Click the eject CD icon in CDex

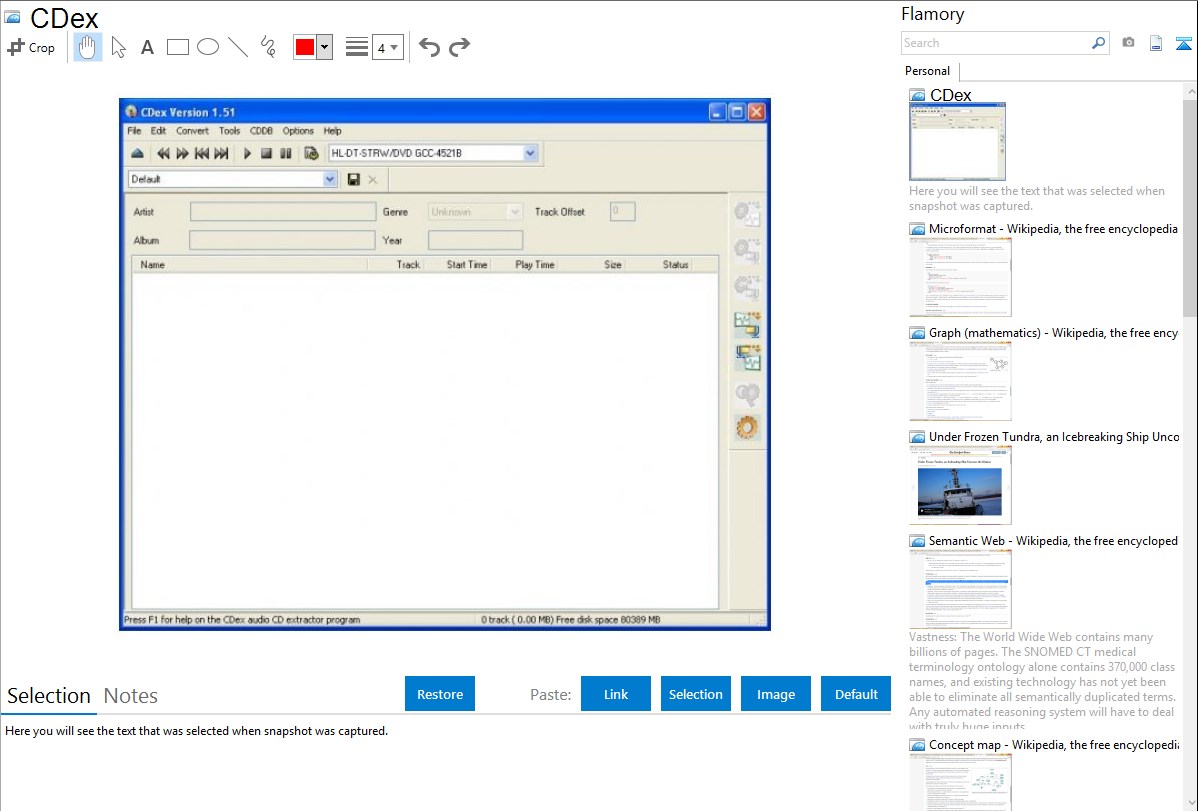tap(138, 153)
